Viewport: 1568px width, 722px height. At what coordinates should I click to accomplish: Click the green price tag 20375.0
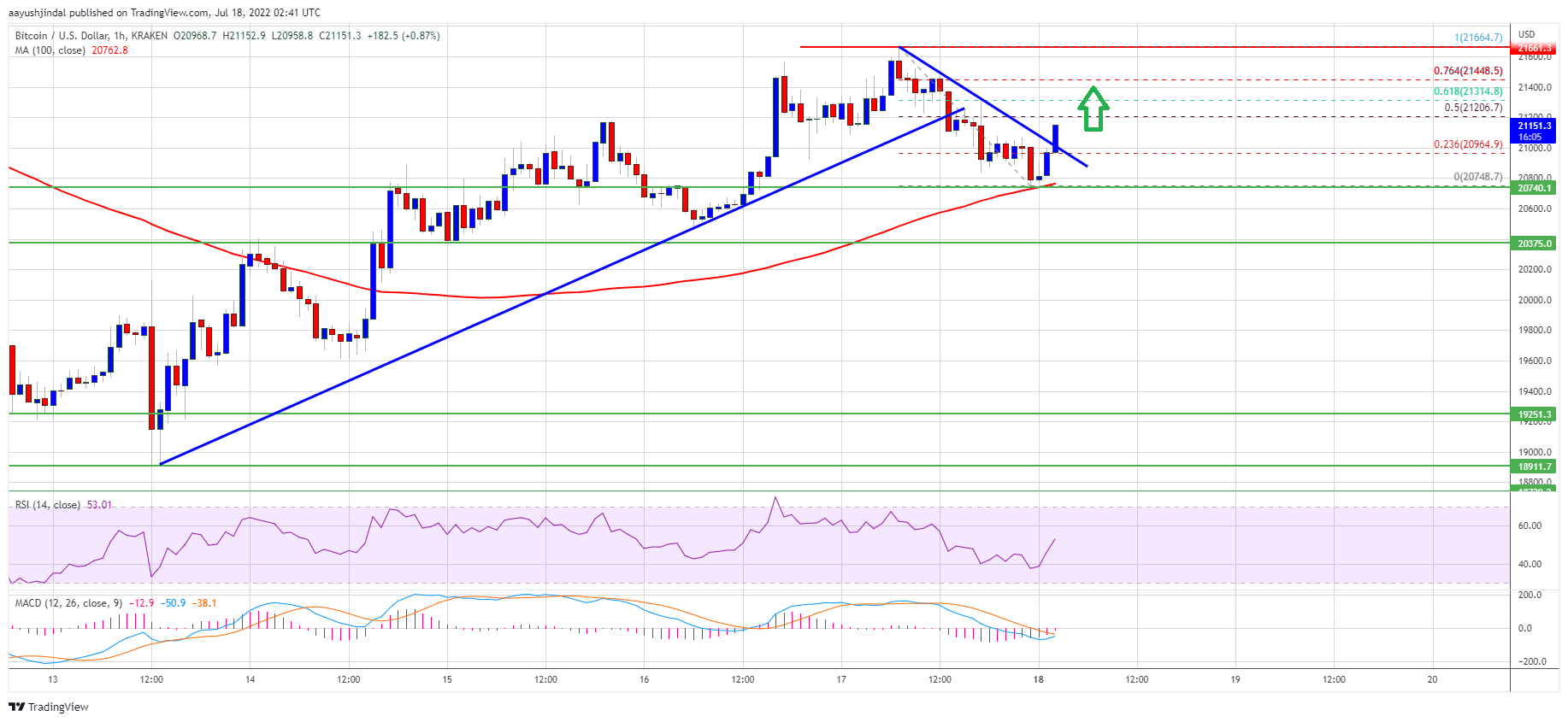tap(1535, 244)
